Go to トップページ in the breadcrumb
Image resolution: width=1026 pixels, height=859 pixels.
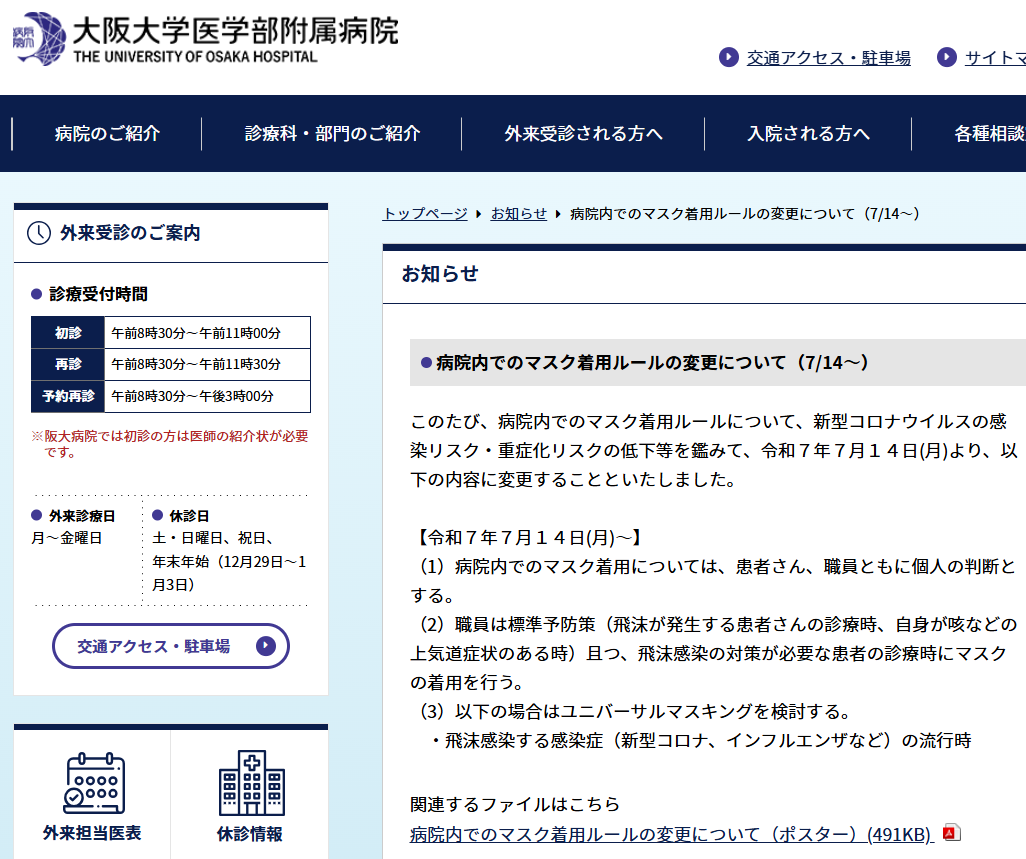coord(425,214)
